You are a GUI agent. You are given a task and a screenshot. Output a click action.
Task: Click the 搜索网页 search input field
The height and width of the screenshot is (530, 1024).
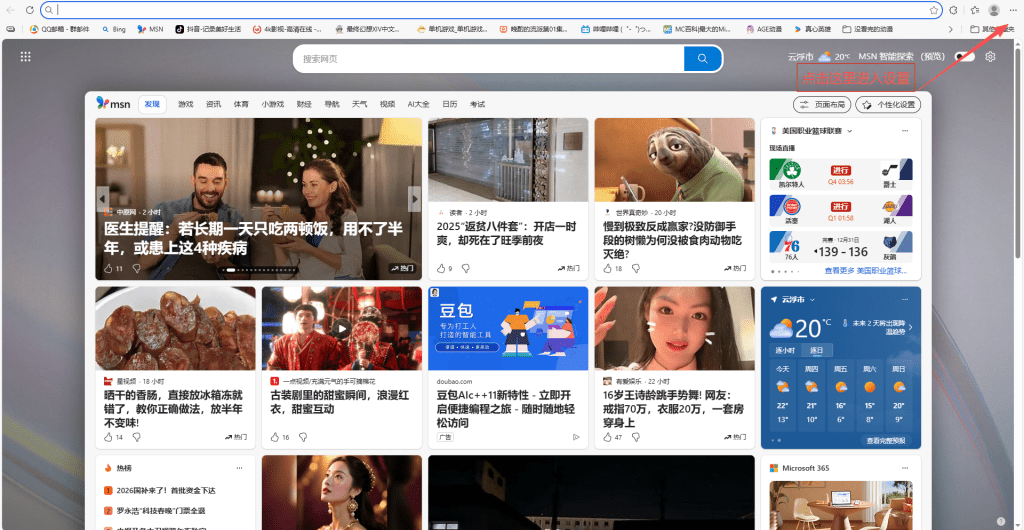click(490, 59)
